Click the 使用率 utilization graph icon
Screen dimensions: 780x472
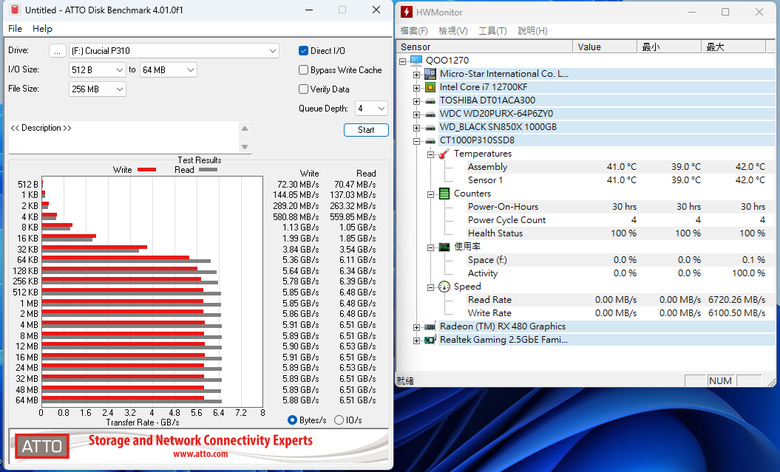(444, 247)
